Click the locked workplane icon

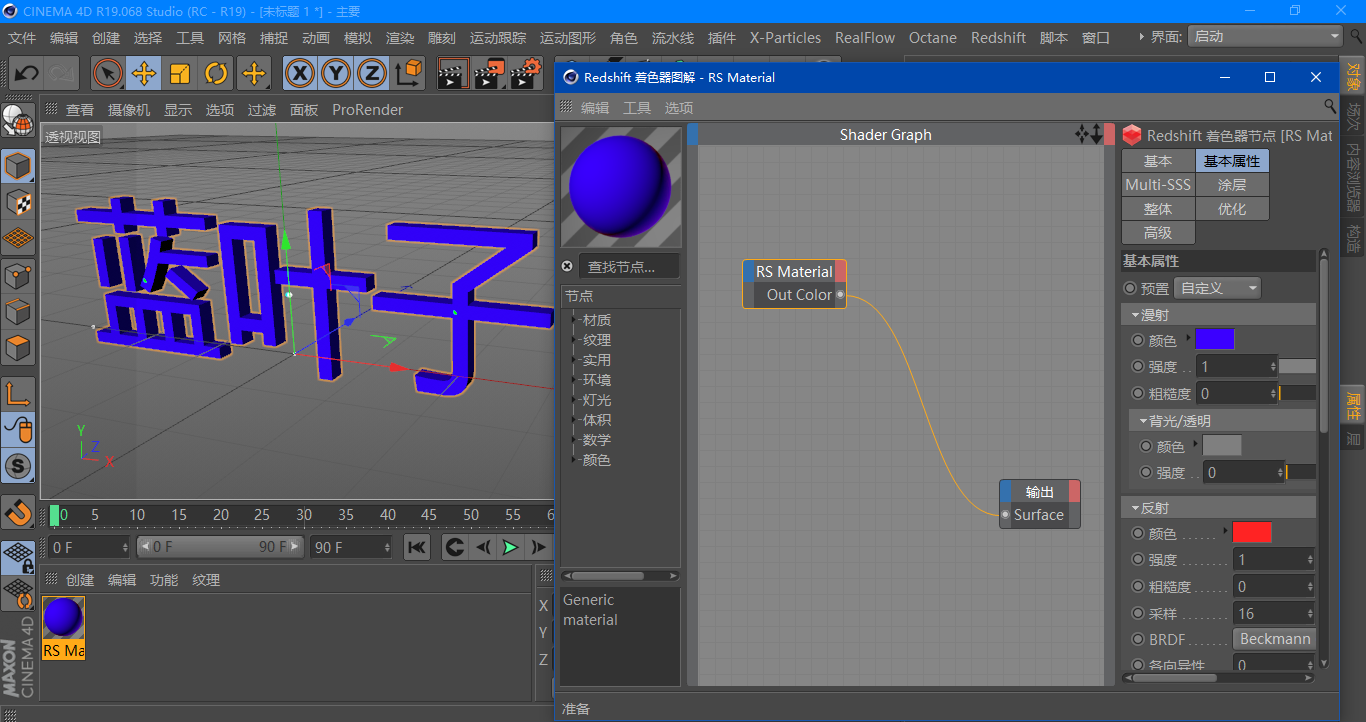(x=18, y=558)
